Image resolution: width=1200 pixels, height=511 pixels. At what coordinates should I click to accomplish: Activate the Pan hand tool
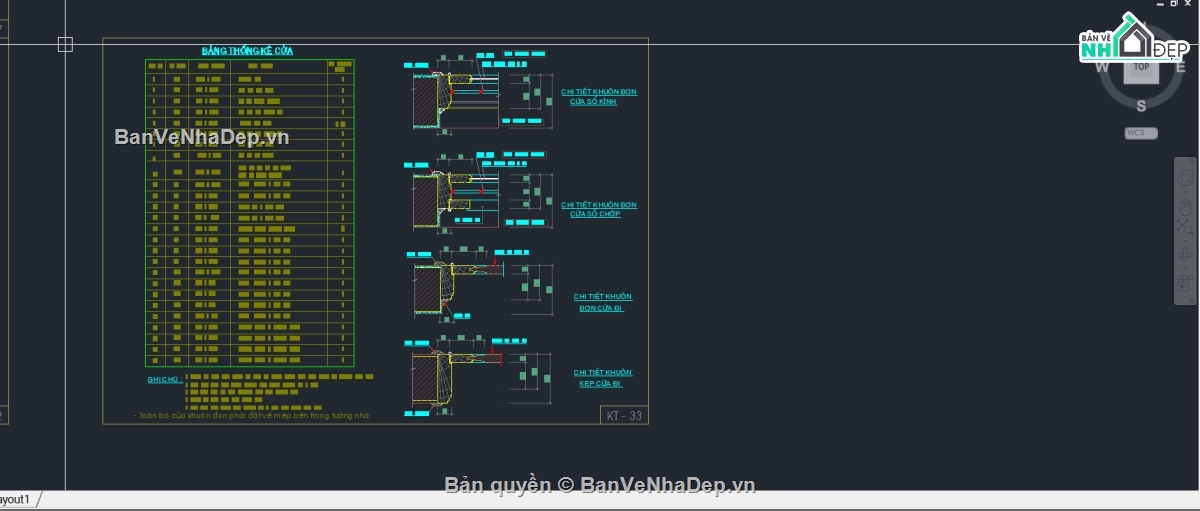[1185, 207]
